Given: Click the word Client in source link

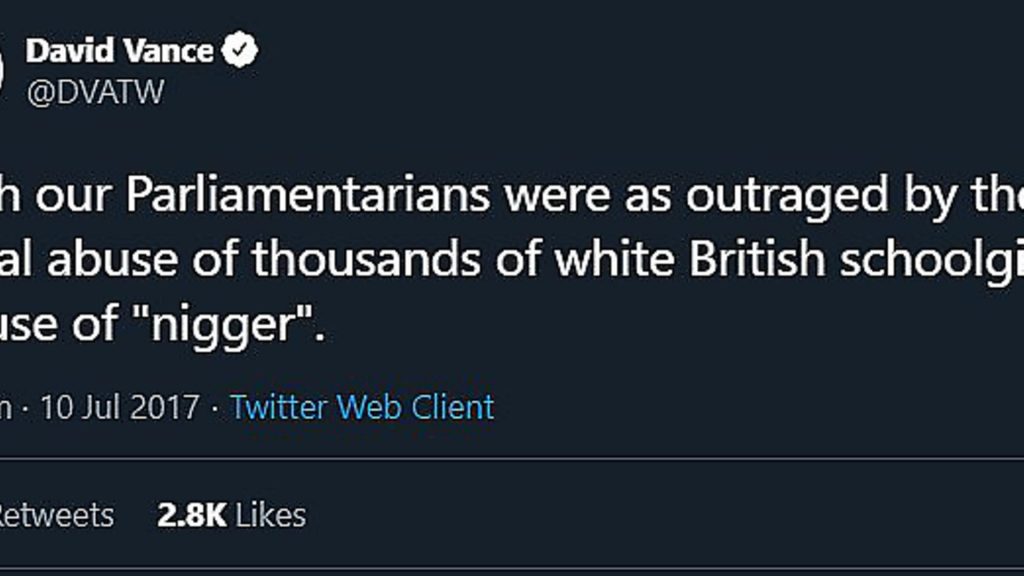Looking at the screenshot, I should [453, 408].
